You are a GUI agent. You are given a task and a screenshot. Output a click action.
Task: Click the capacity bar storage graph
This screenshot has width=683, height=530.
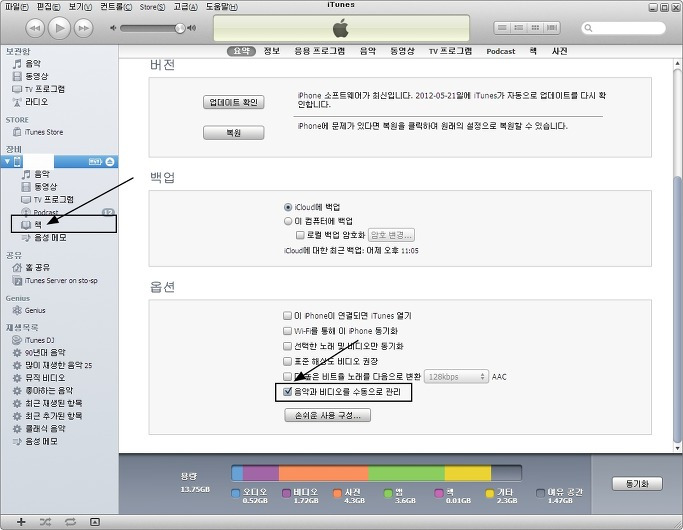[376, 473]
